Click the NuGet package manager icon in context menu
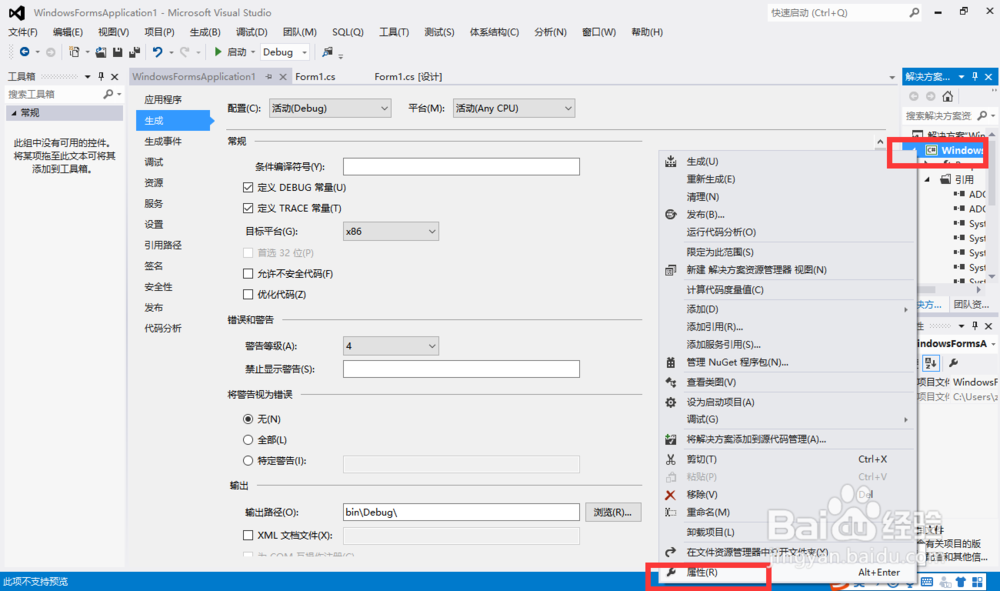This screenshot has height=591, width=1000. click(670, 362)
